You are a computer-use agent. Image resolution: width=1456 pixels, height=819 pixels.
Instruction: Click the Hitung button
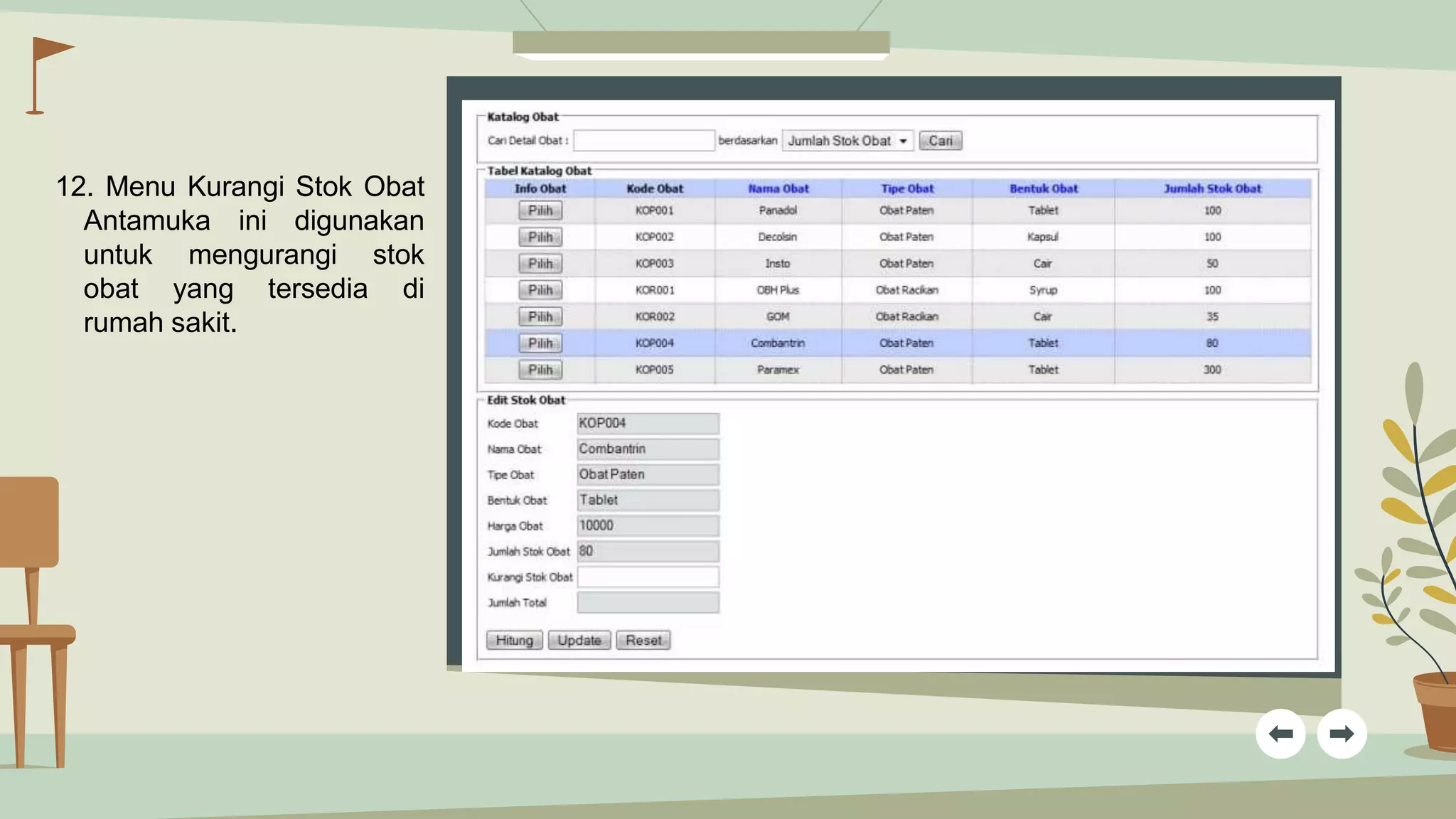coord(514,641)
